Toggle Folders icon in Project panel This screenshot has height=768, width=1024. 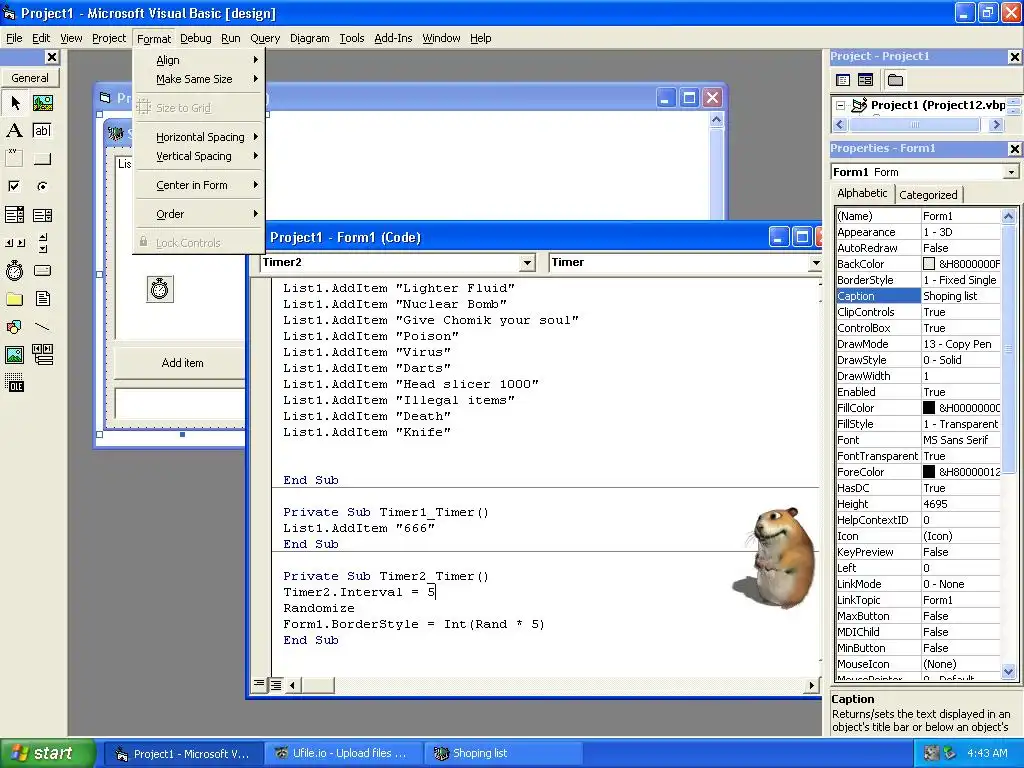tap(895, 80)
